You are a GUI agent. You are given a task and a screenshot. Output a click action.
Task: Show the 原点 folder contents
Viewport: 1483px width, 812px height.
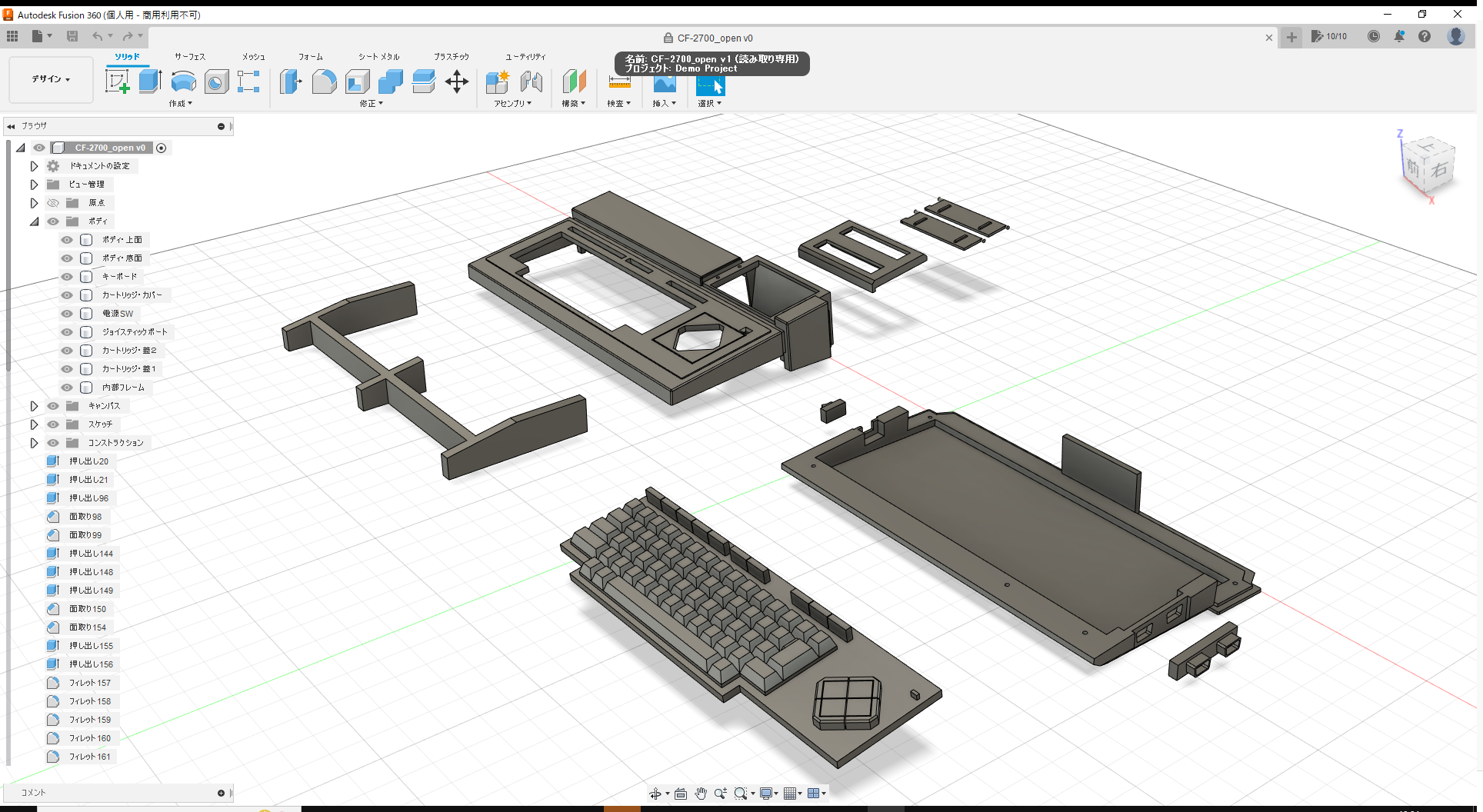click(34, 202)
